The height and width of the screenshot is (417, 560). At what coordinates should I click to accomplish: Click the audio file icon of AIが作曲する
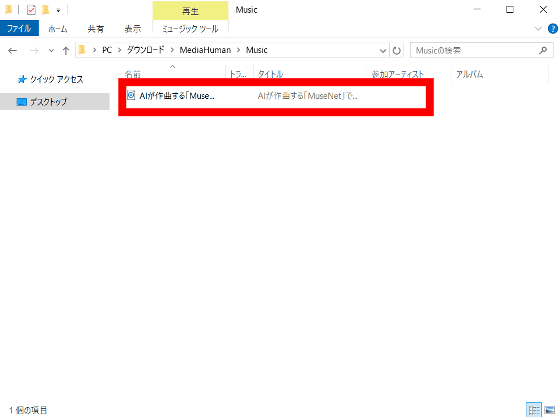(131, 95)
